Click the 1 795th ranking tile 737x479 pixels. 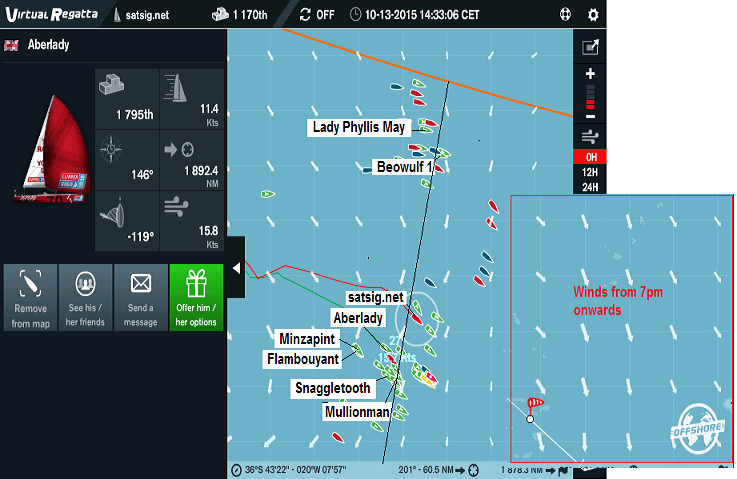127,99
